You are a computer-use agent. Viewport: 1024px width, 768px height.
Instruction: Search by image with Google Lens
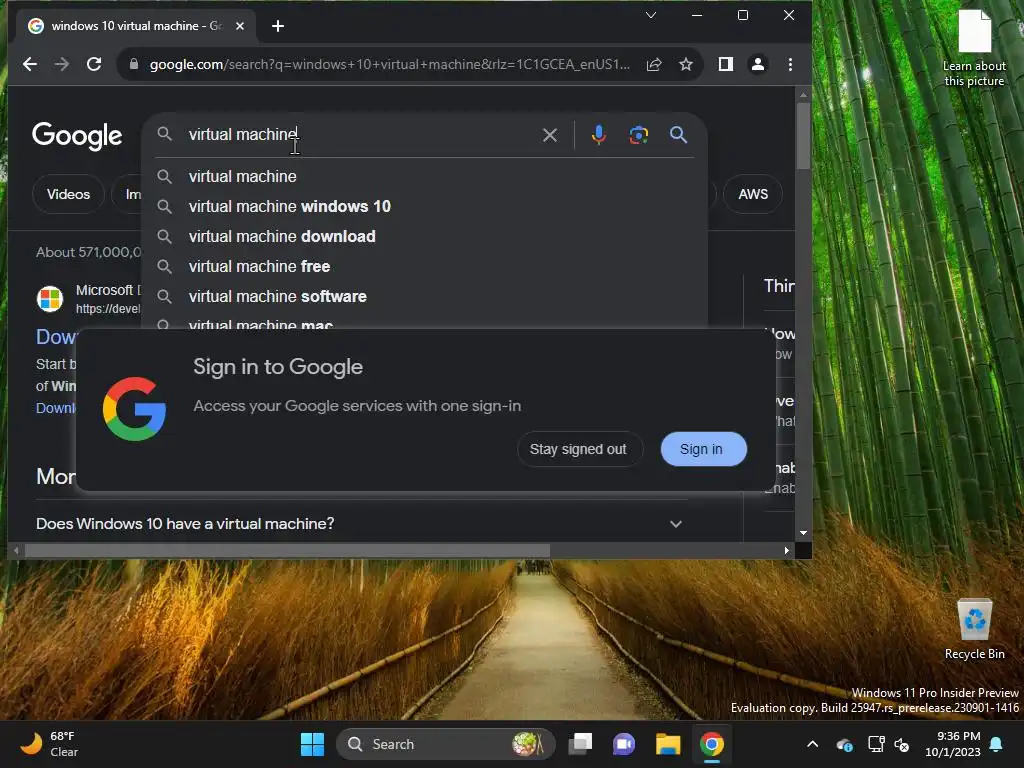639,135
